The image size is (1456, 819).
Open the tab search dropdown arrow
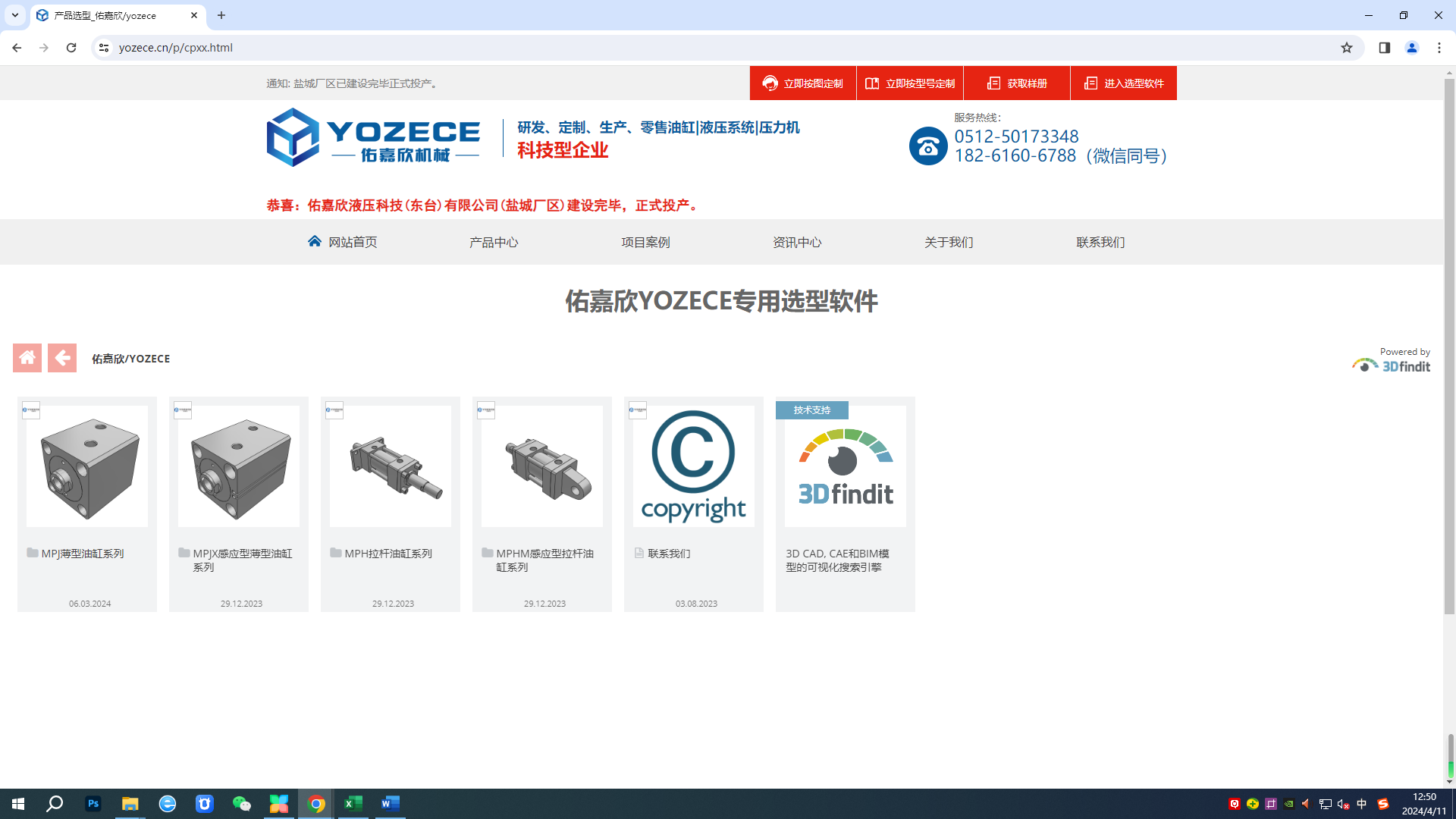(14, 15)
